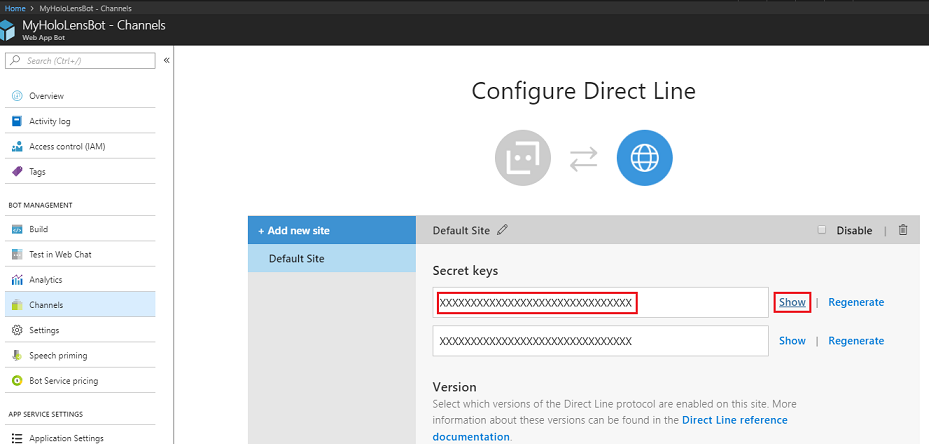Click the Analytics chart icon
This screenshot has height=444, width=929.
(x=17, y=280)
